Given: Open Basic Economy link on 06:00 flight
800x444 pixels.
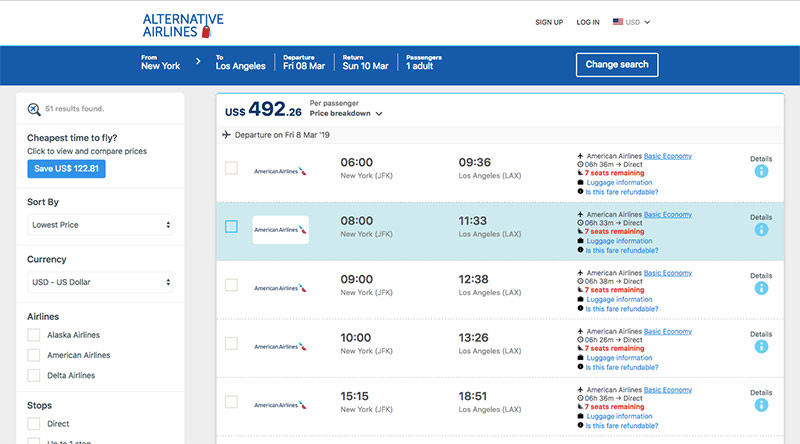Looking at the screenshot, I should click(667, 156).
